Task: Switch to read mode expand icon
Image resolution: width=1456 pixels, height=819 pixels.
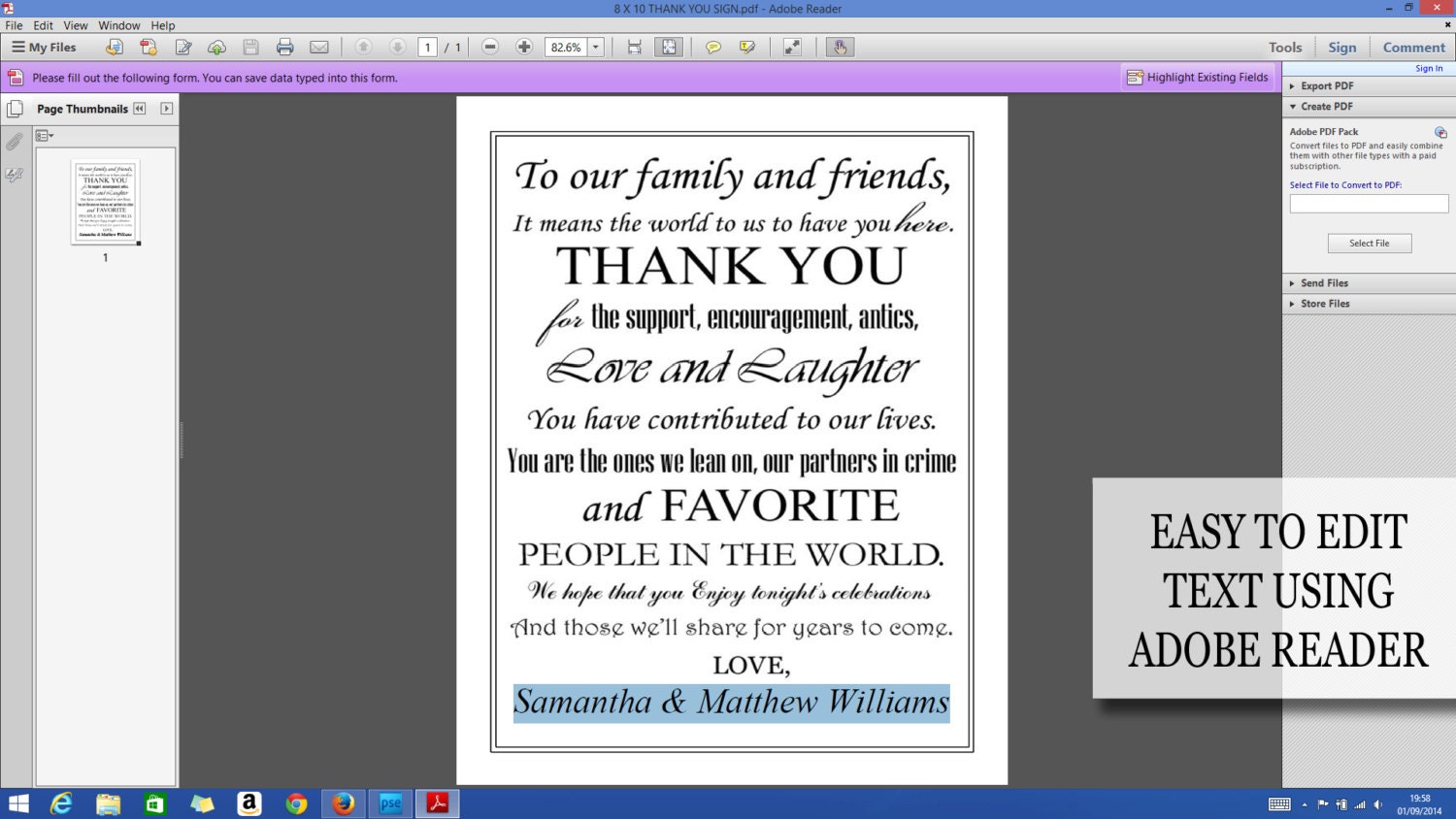Action: (x=793, y=47)
